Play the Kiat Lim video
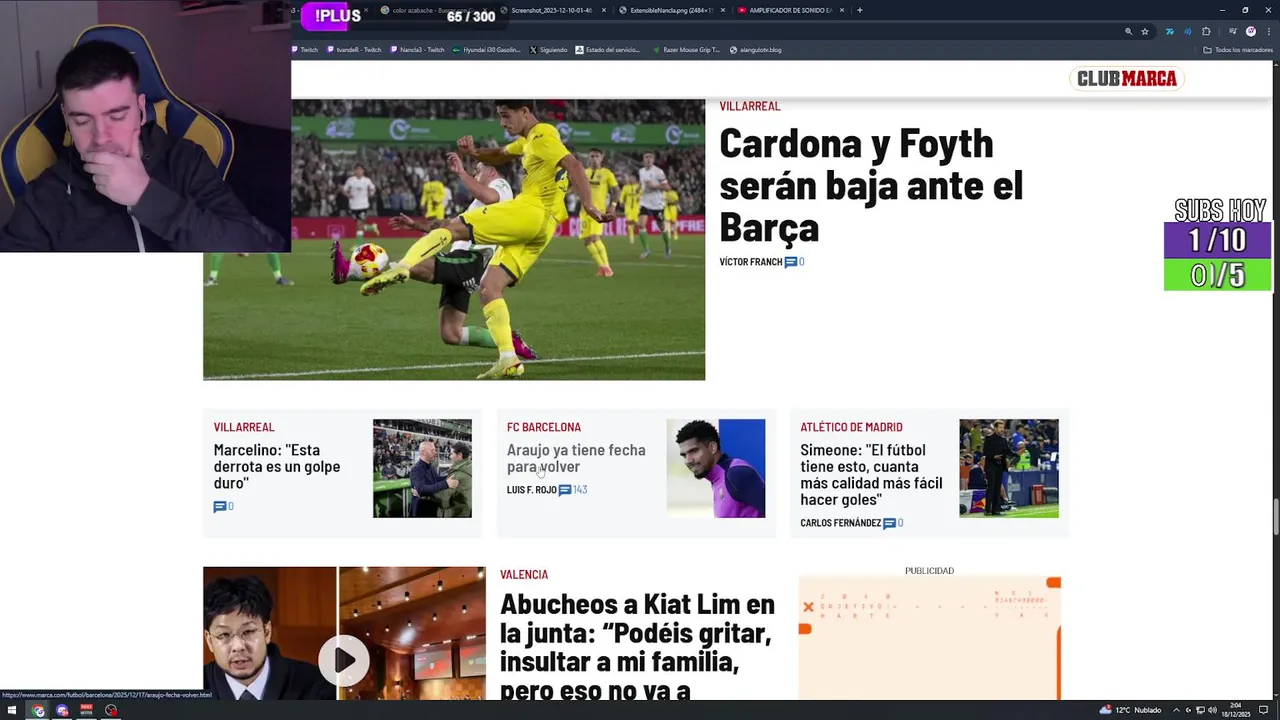The image size is (1280, 720). tap(343, 660)
